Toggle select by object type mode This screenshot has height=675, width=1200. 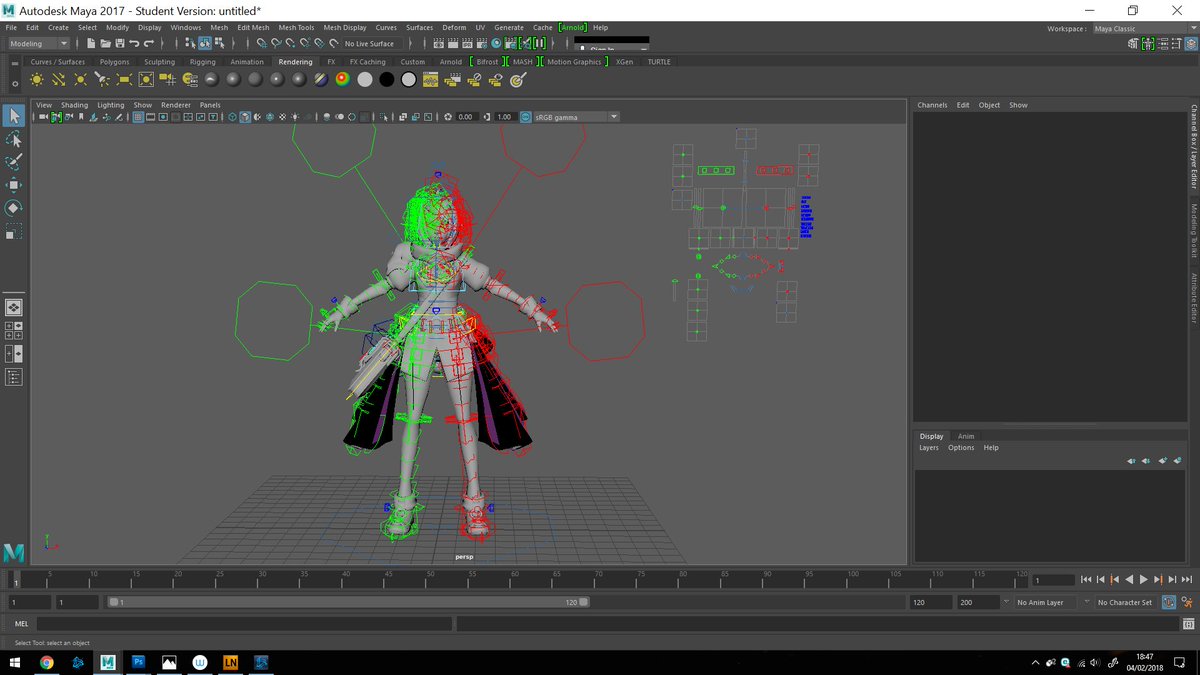pyautogui.click(x=204, y=43)
